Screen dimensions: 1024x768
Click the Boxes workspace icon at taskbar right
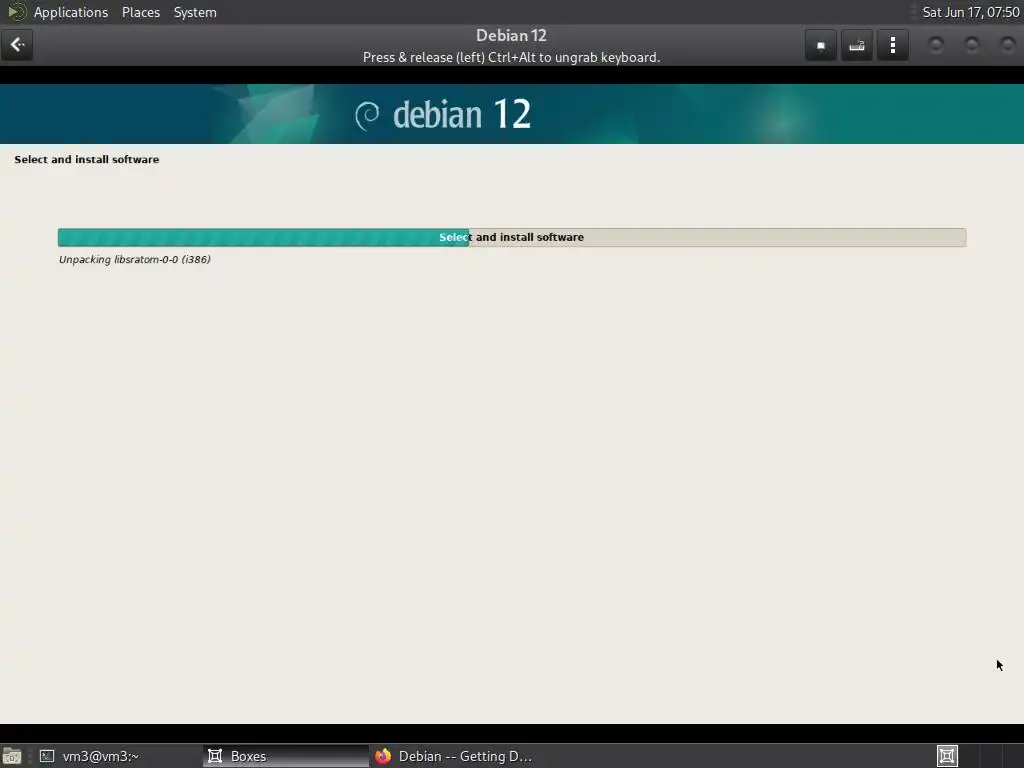point(947,756)
